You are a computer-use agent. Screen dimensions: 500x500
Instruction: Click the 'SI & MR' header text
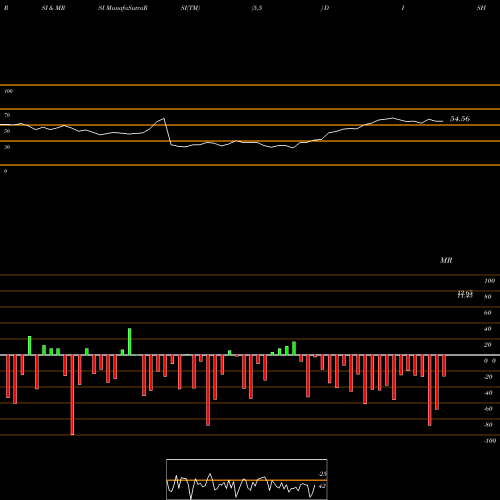(x=53, y=8)
